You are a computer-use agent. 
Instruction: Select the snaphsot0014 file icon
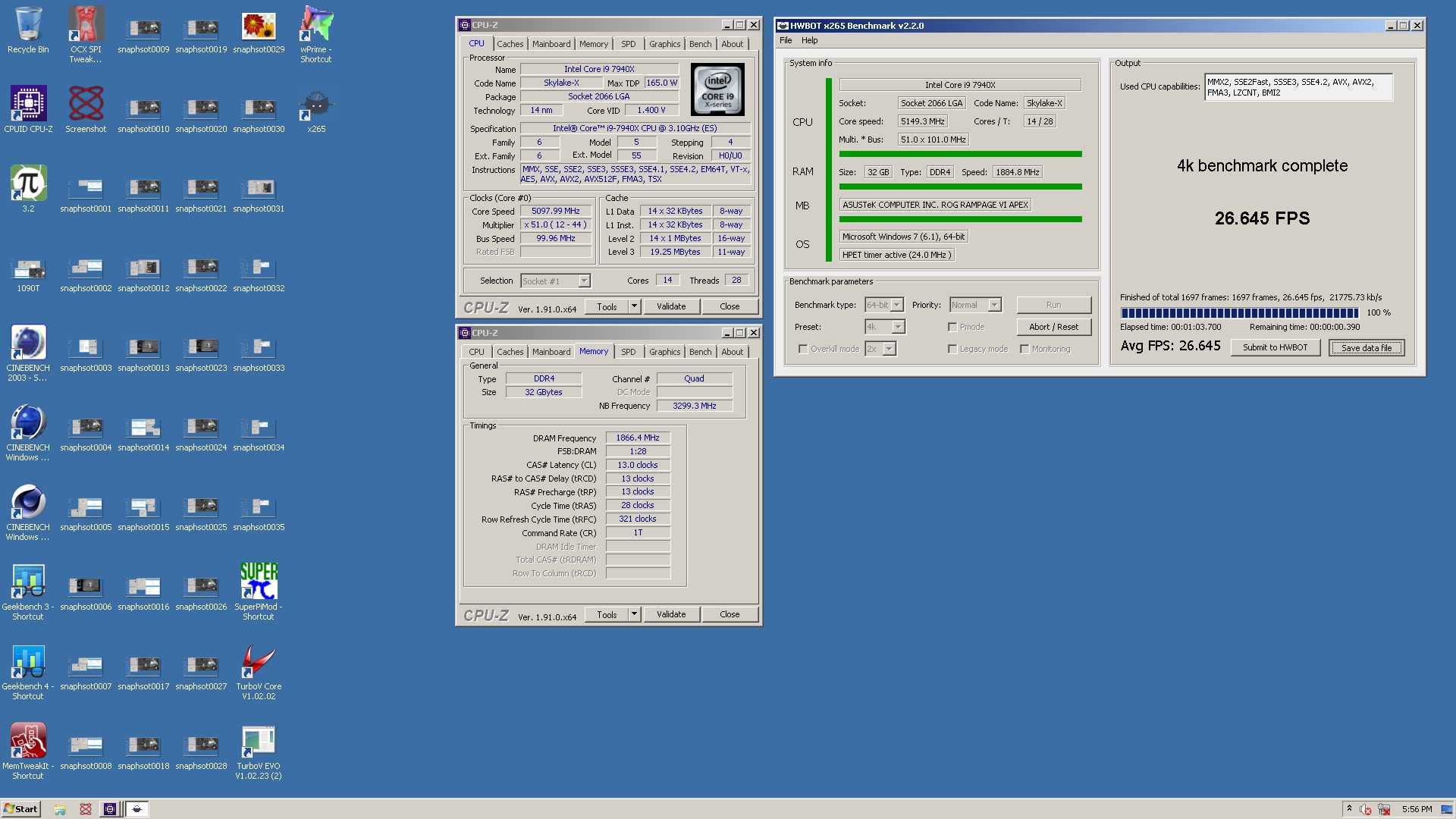point(143,432)
